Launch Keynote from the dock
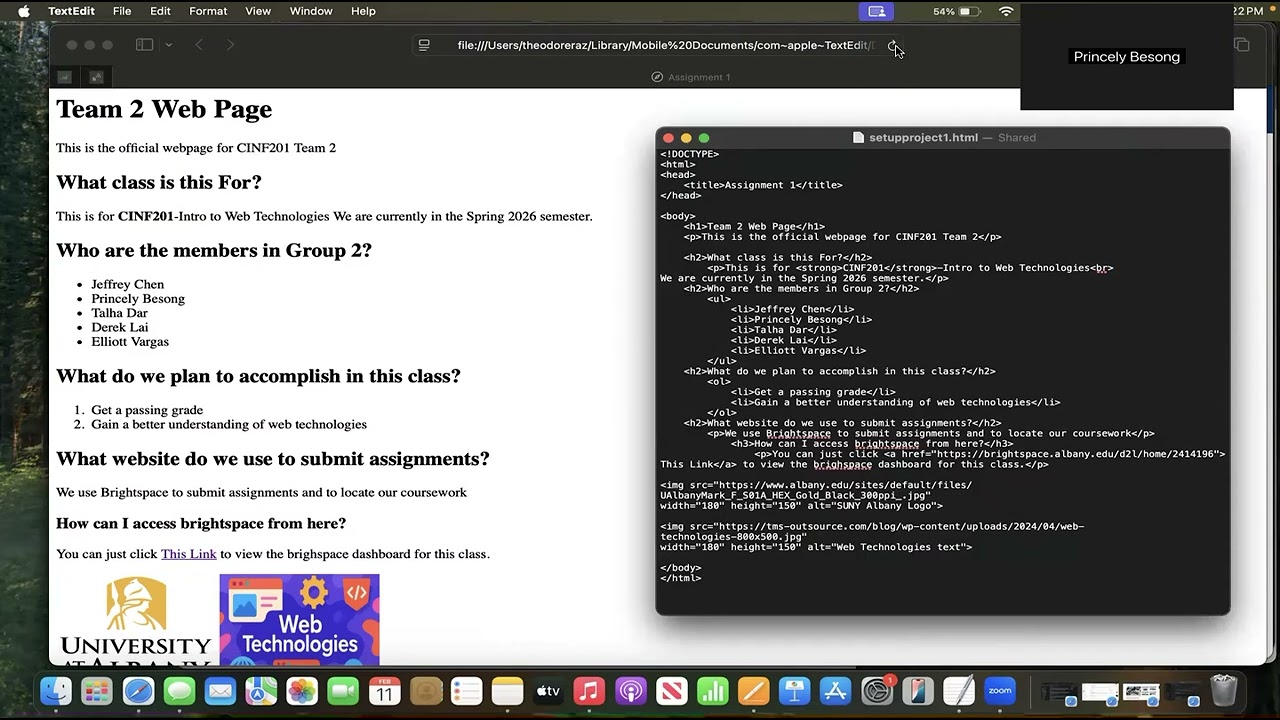 coord(794,691)
